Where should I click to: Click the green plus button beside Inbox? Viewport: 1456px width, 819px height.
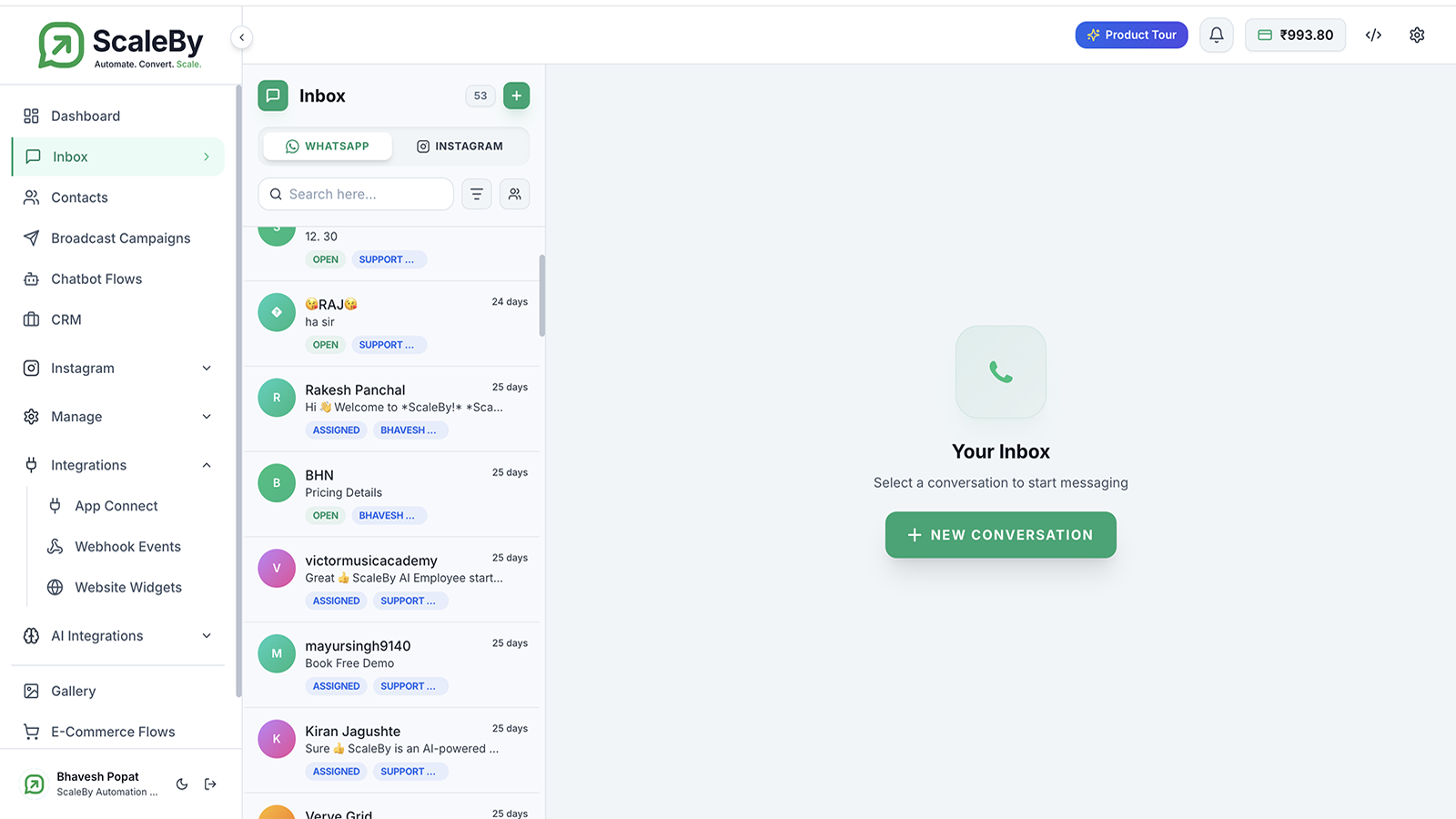pos(516,96)
